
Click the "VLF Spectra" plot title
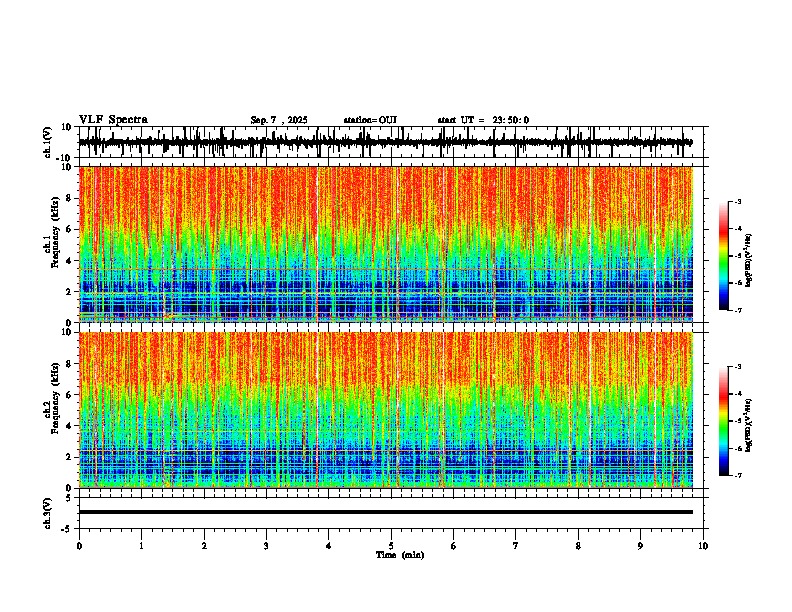tap(113, 120)
